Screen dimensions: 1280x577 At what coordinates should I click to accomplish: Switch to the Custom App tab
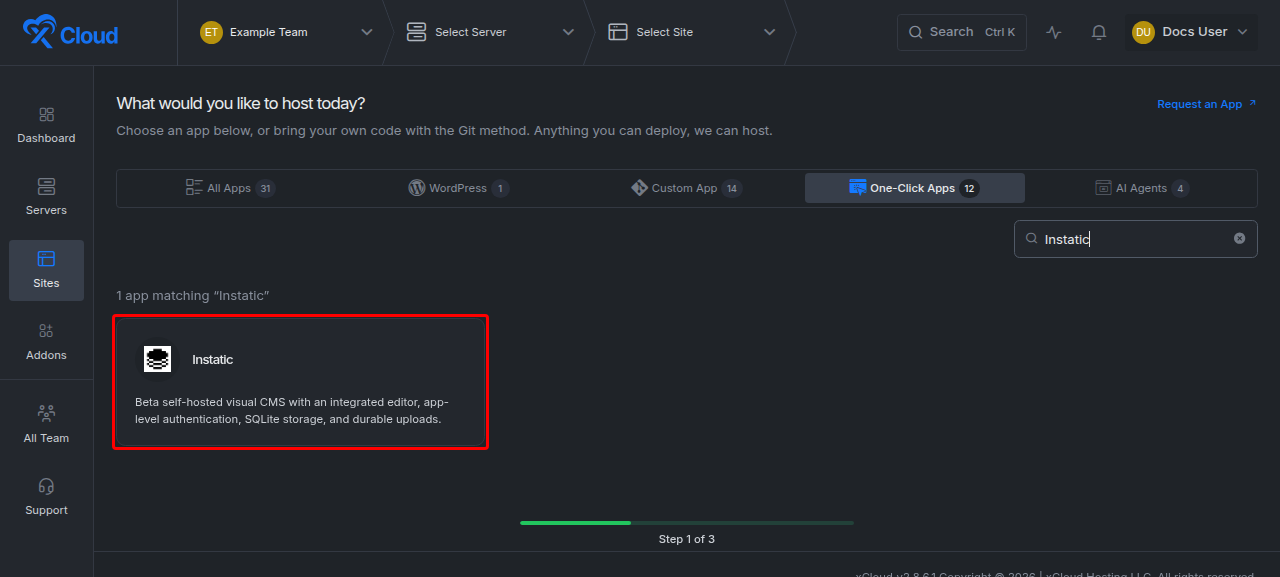tap(686, 188)
